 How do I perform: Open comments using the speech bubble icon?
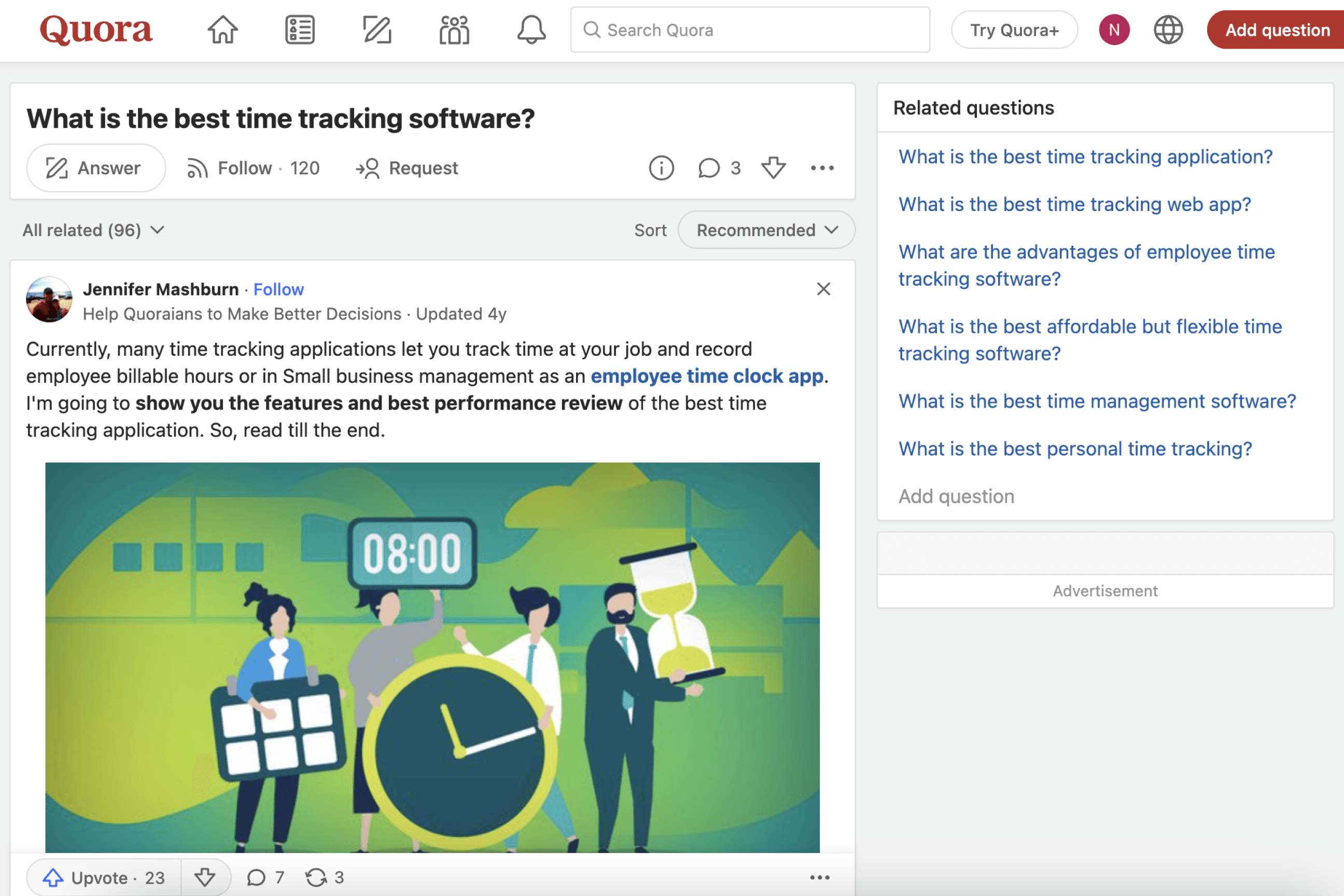[x=710, y=167]
